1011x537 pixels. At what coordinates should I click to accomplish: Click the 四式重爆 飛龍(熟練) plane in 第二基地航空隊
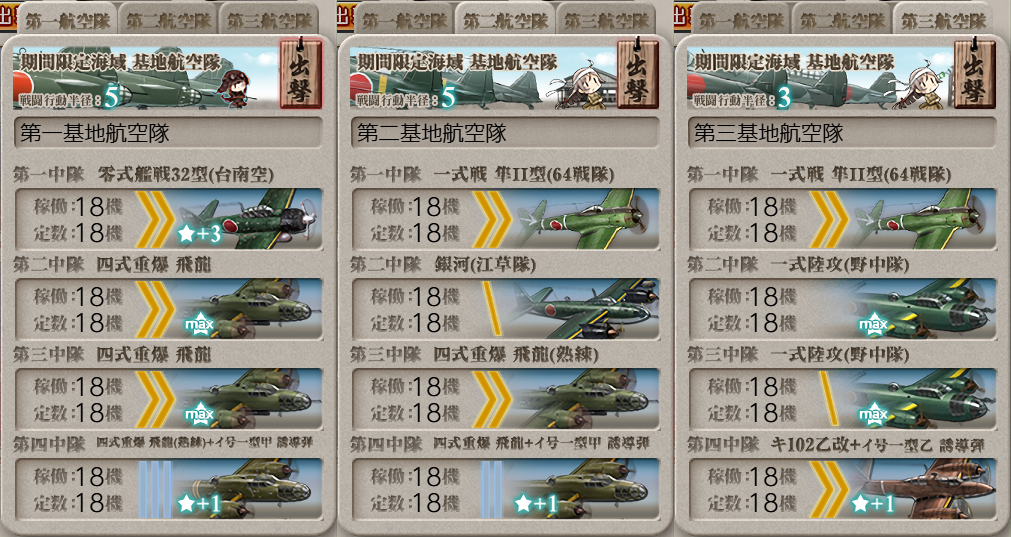[585, 399]
